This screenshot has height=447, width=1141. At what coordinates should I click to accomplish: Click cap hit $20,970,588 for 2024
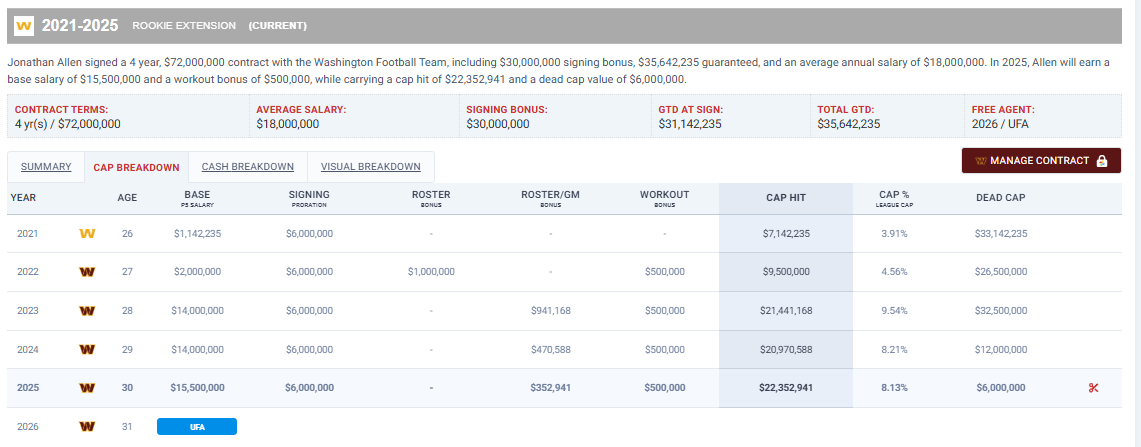[x=786, y=349]
